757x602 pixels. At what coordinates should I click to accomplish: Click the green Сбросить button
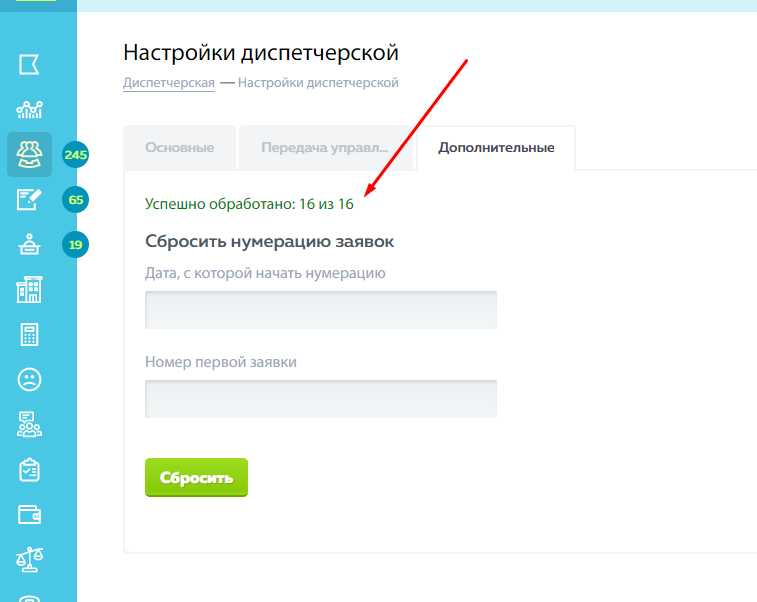coord(196,477)
